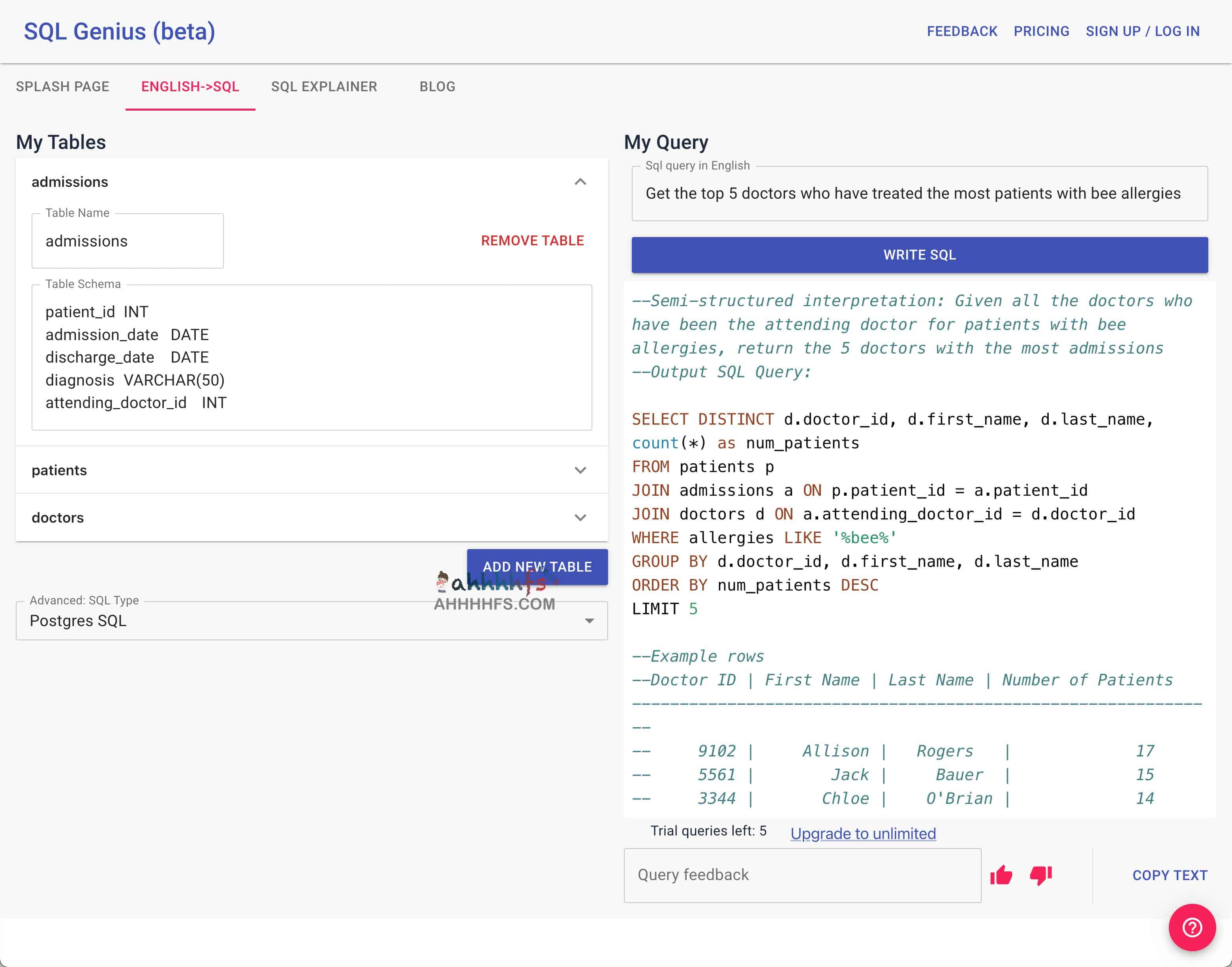Expand the patients table panel
This screenshot has height=967, width=1232.
pyautogui.click(x=580, y=470)
